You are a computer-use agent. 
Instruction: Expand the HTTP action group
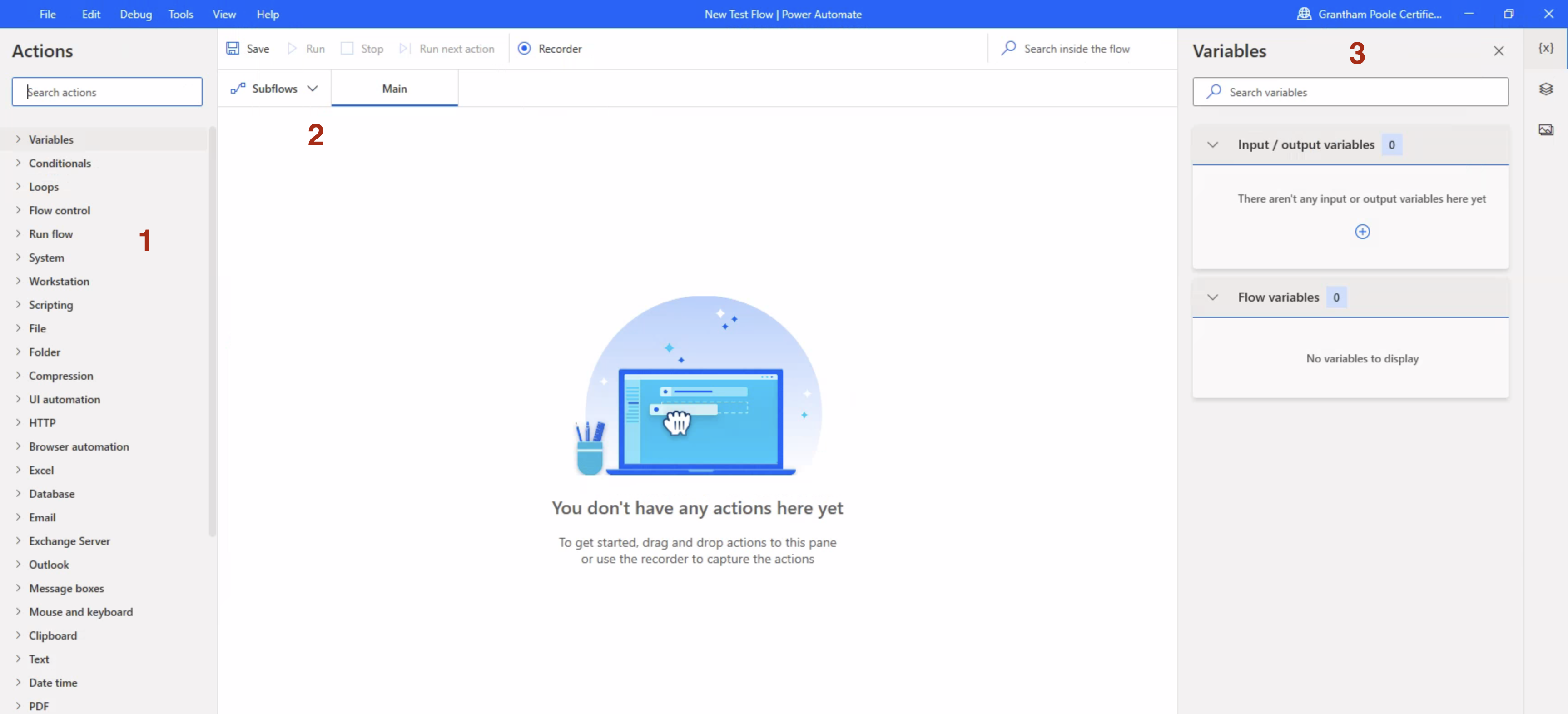pyautogui.click(x=18, y=422)
